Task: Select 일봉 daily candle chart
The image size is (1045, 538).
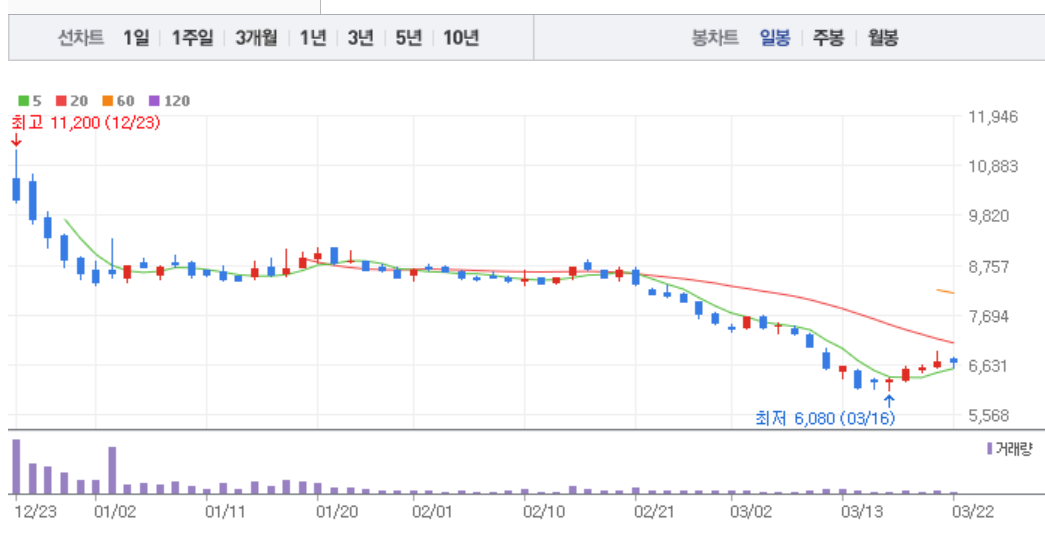Action: point(775,38)
